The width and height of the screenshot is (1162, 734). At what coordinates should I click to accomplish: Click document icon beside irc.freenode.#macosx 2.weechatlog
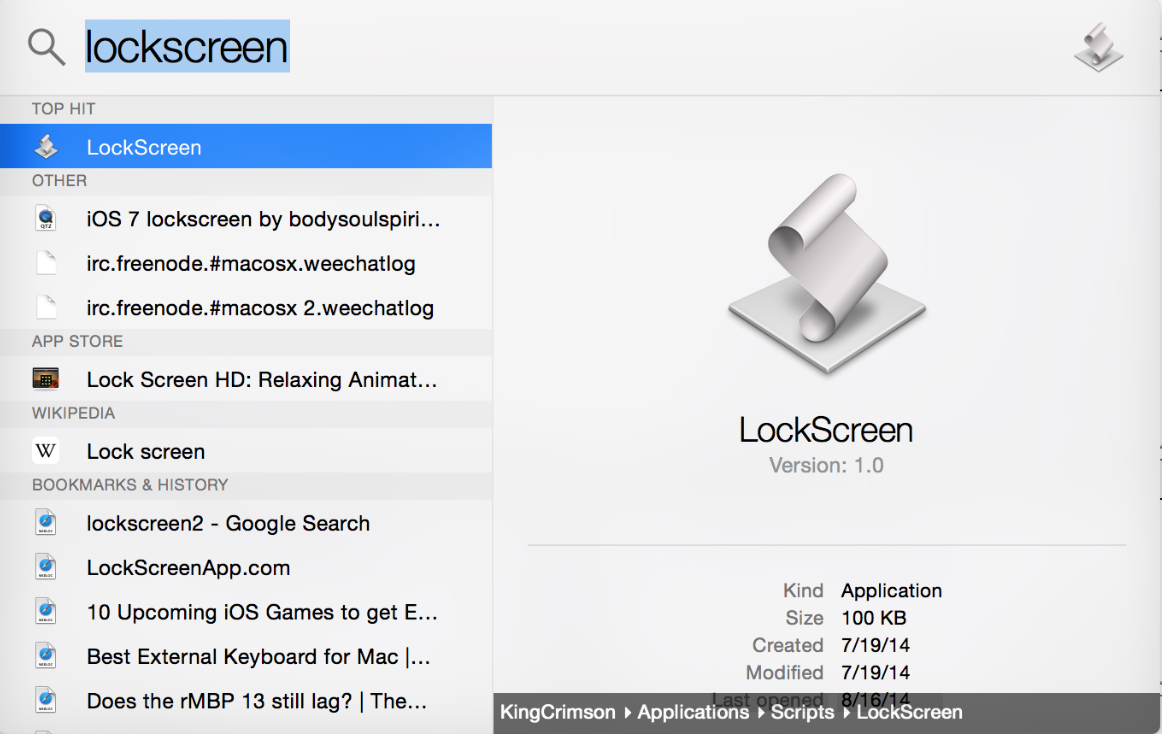tap(46, 308)
